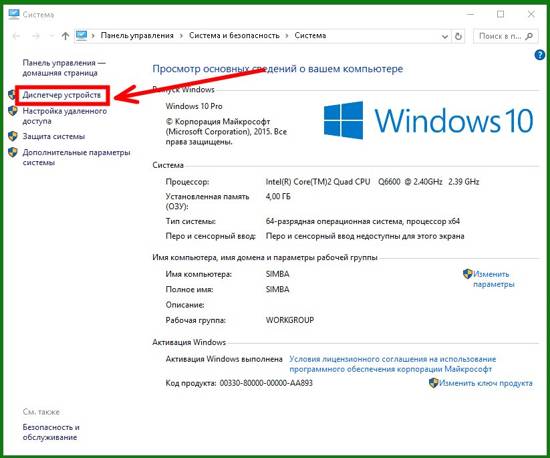Screen dimensions: 550x458
Task: Select the Панель управления breadcrumb item
Action: pos(137,35)
